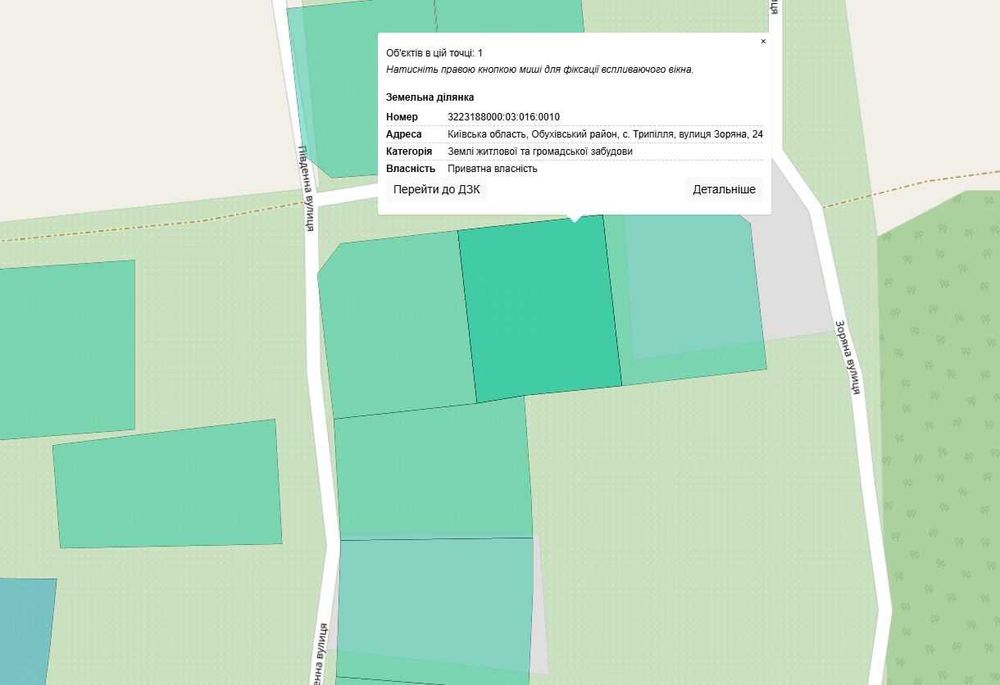Image resolution: width=1000 pixels, height=685 pixels.
Task: Select parcel number 3223188000:03:016:0010
Action: [x=503, y=117]
